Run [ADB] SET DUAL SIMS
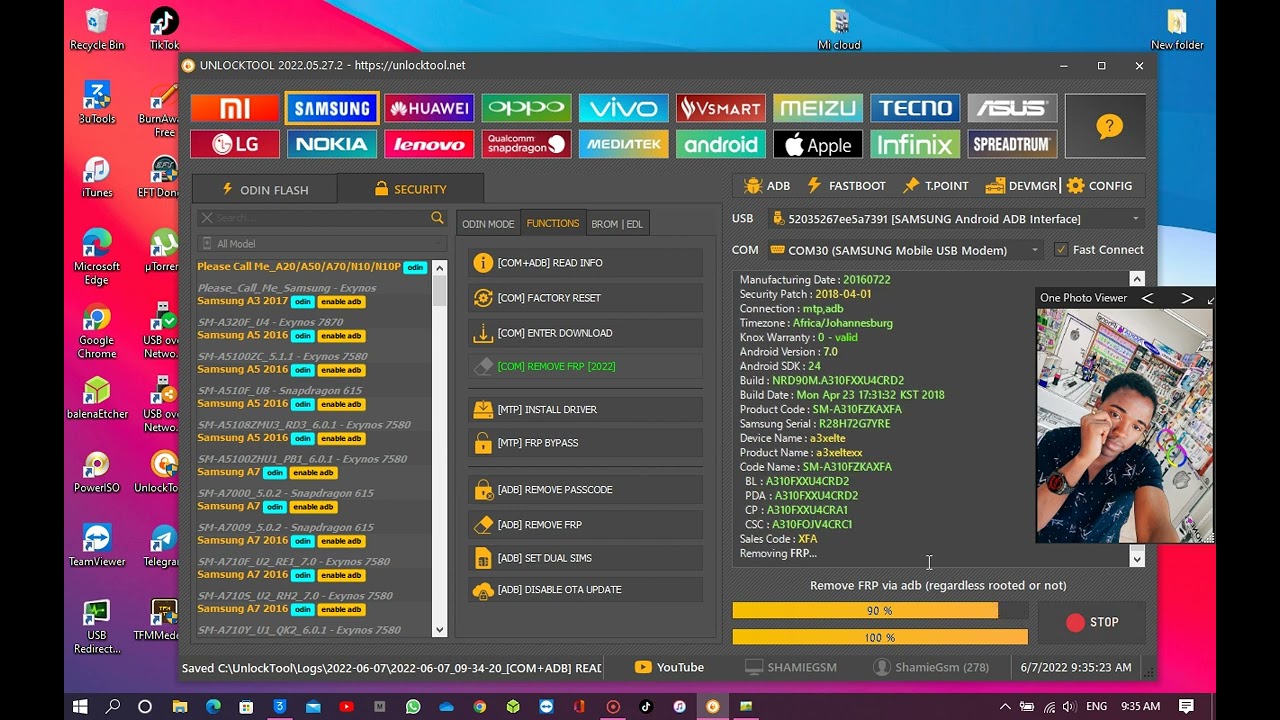The image size is (1280, 720). click(x=585, y=558)
